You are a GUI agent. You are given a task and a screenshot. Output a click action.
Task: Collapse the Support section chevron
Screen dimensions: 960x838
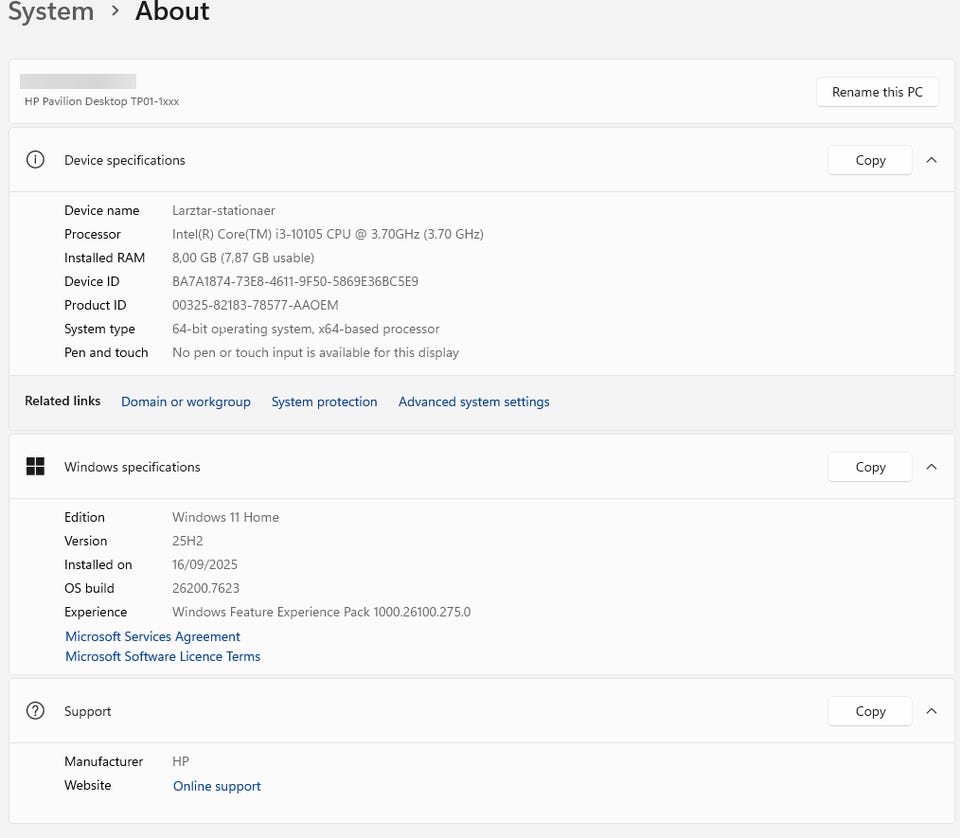click(x=931, y=711)
